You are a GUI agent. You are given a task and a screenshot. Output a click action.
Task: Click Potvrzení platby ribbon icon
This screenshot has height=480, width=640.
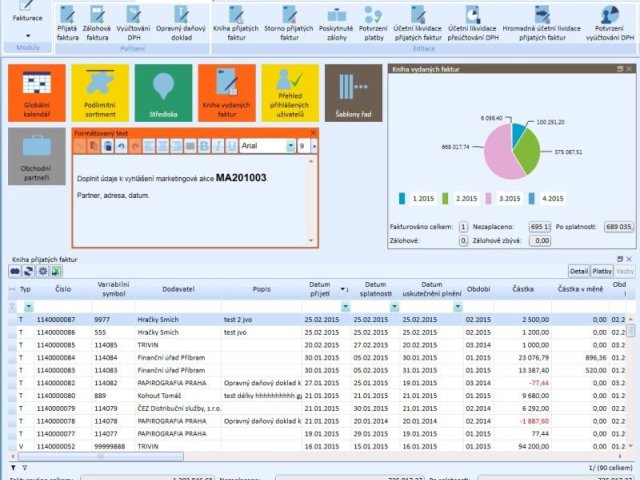coord(373,22)
